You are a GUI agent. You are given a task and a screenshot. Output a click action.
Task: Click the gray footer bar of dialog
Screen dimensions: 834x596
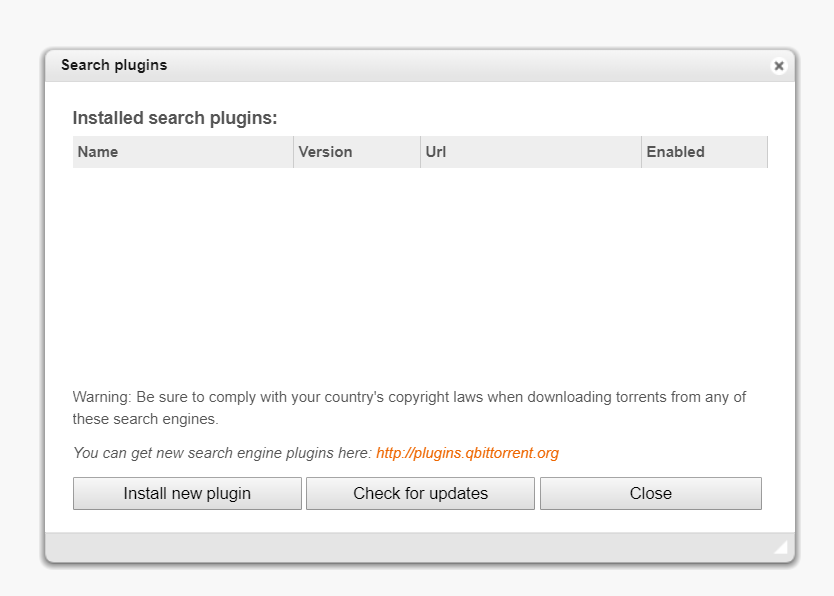click(x=410, y=548)
